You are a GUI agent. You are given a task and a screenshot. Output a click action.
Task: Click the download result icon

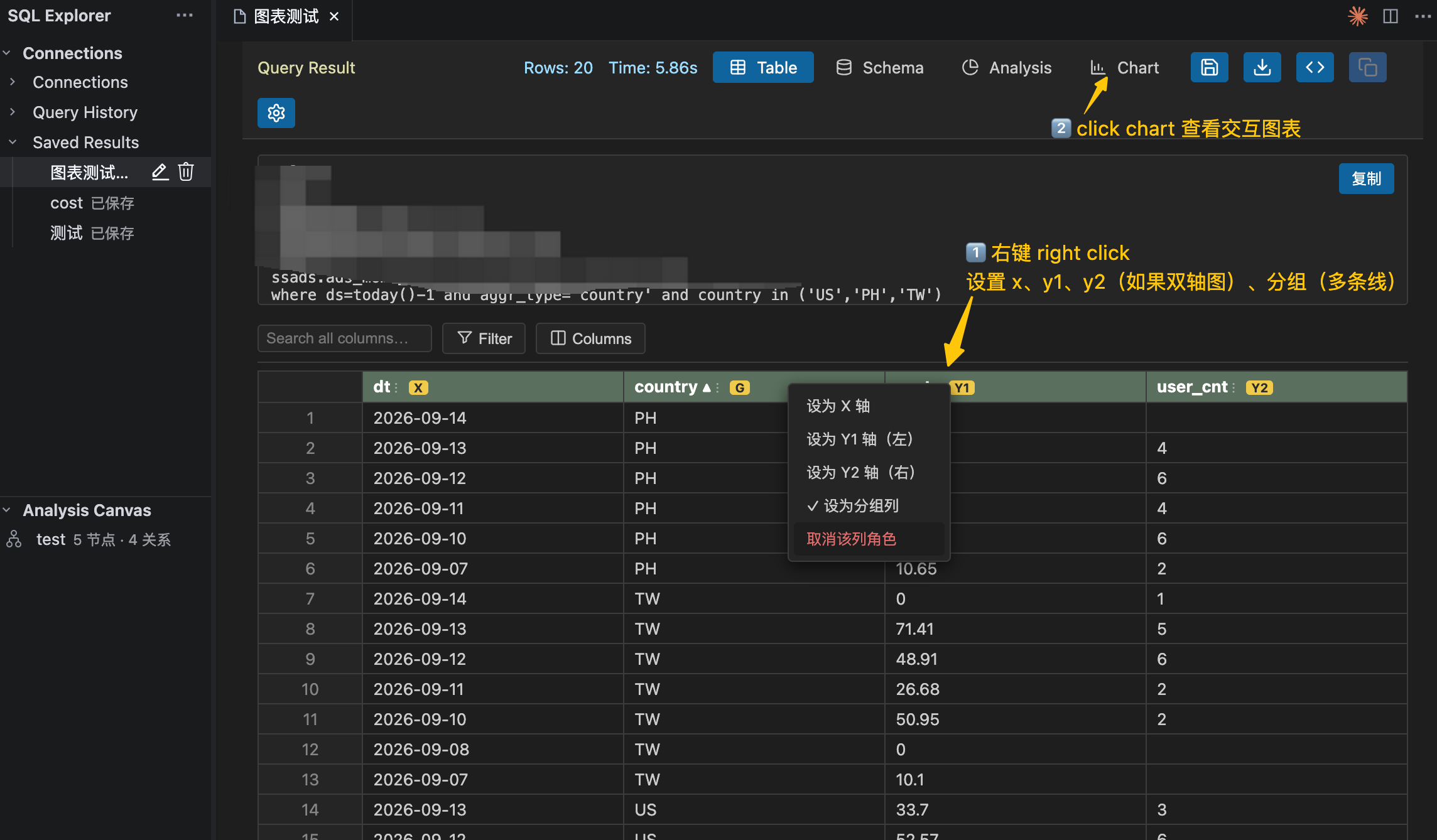coord(1262,67)
